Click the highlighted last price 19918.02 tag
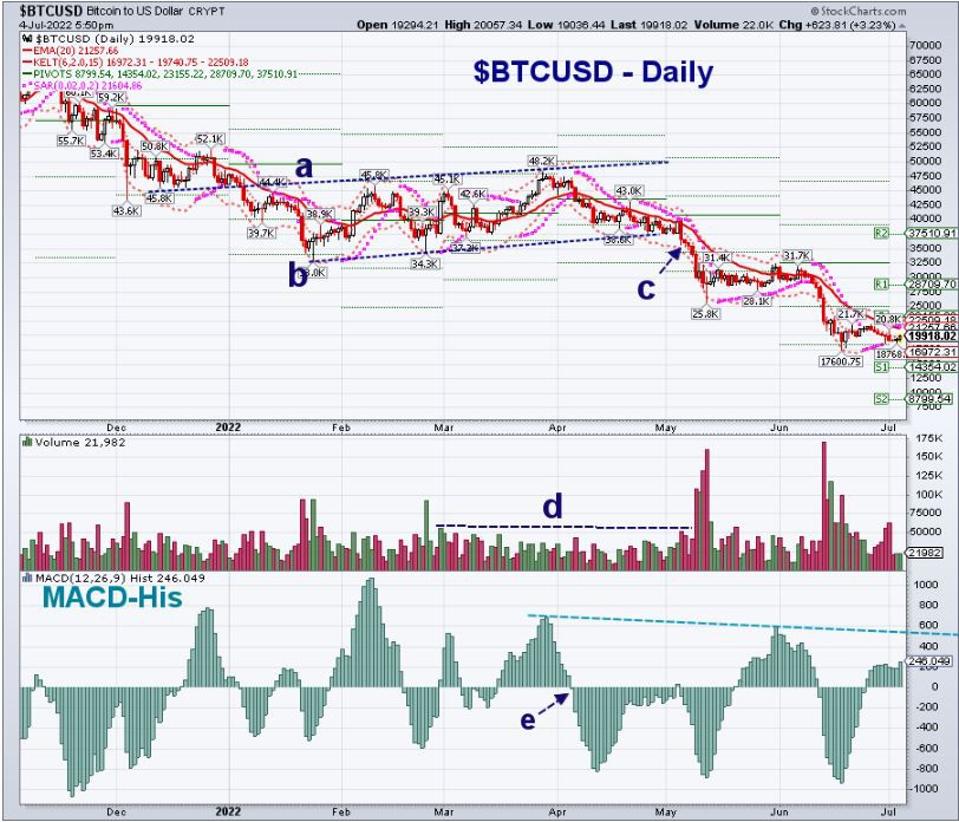 (x=931, y=338)
